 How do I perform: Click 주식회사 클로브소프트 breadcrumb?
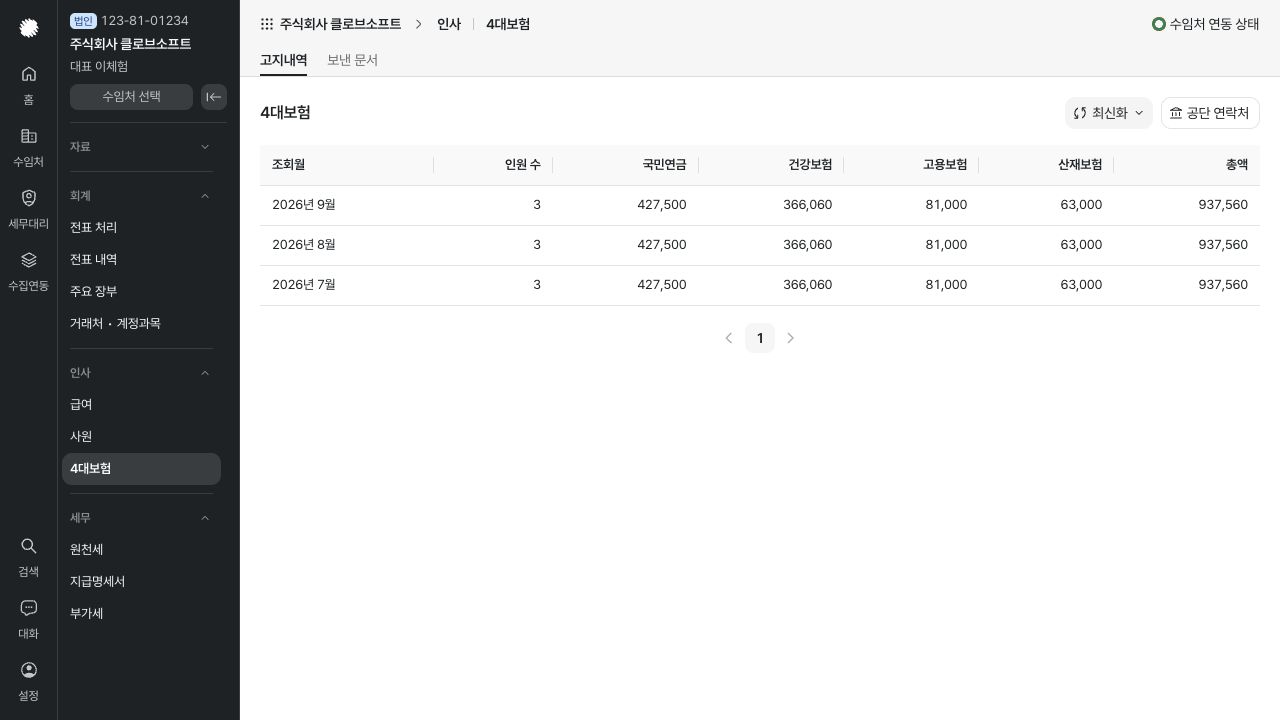[x=340, y=24]
